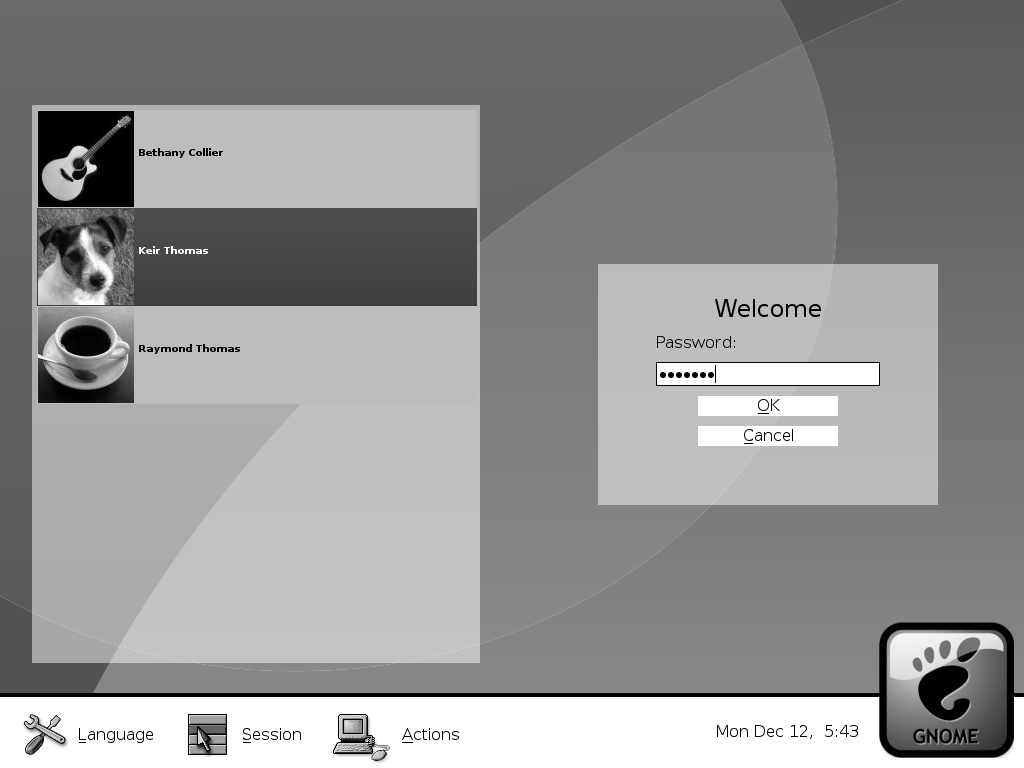The image size is (1024, 768).
Task: Click the Language wrench and screwdriver icon
Action: tap(43, 735)
